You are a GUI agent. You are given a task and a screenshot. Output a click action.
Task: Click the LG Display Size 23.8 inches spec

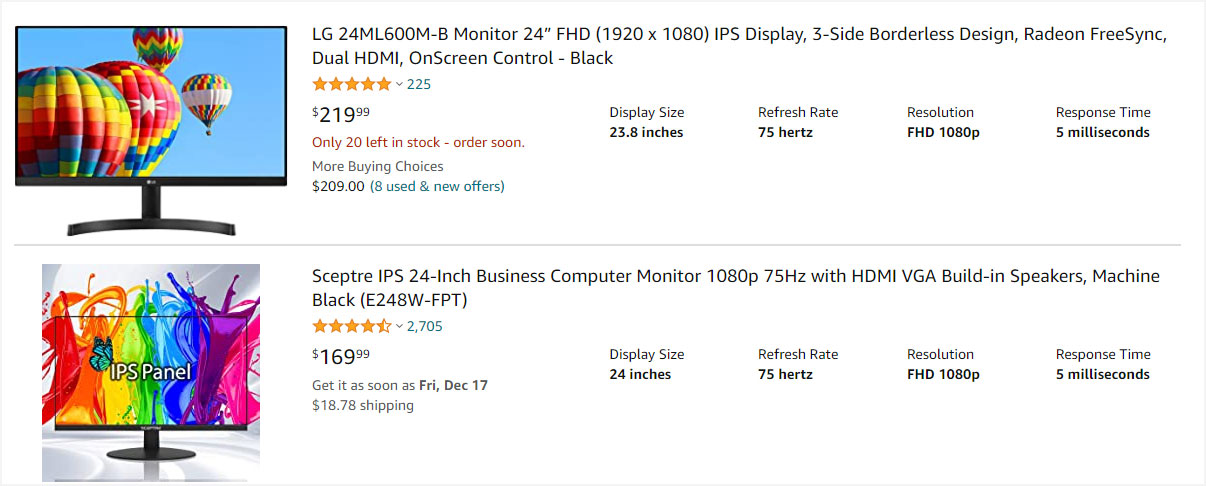[647, 122]
